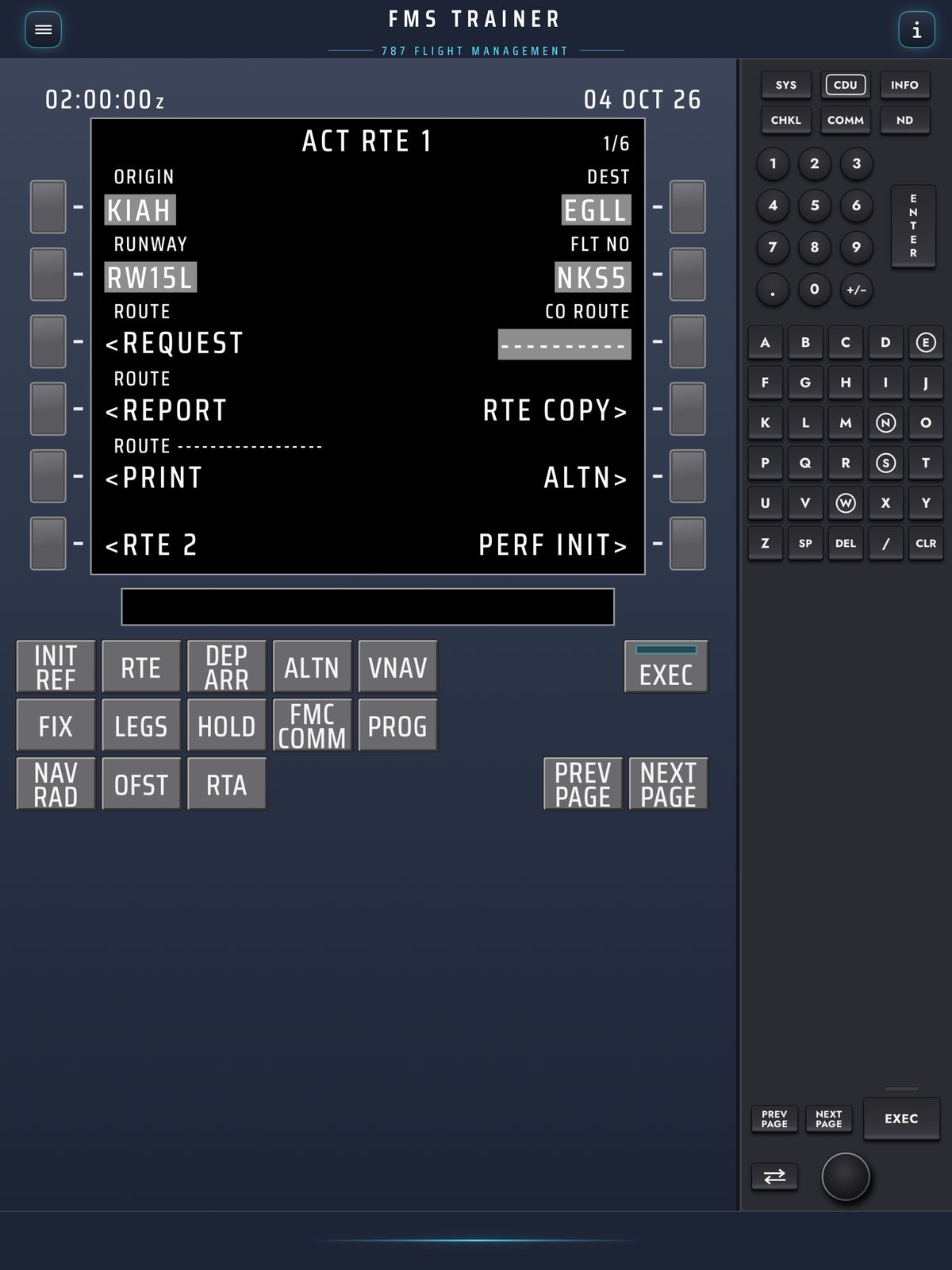Select the INFO tab on keypad
Image resolution: width=952 pixels, height=1270 pixels.
pos(904,85)
